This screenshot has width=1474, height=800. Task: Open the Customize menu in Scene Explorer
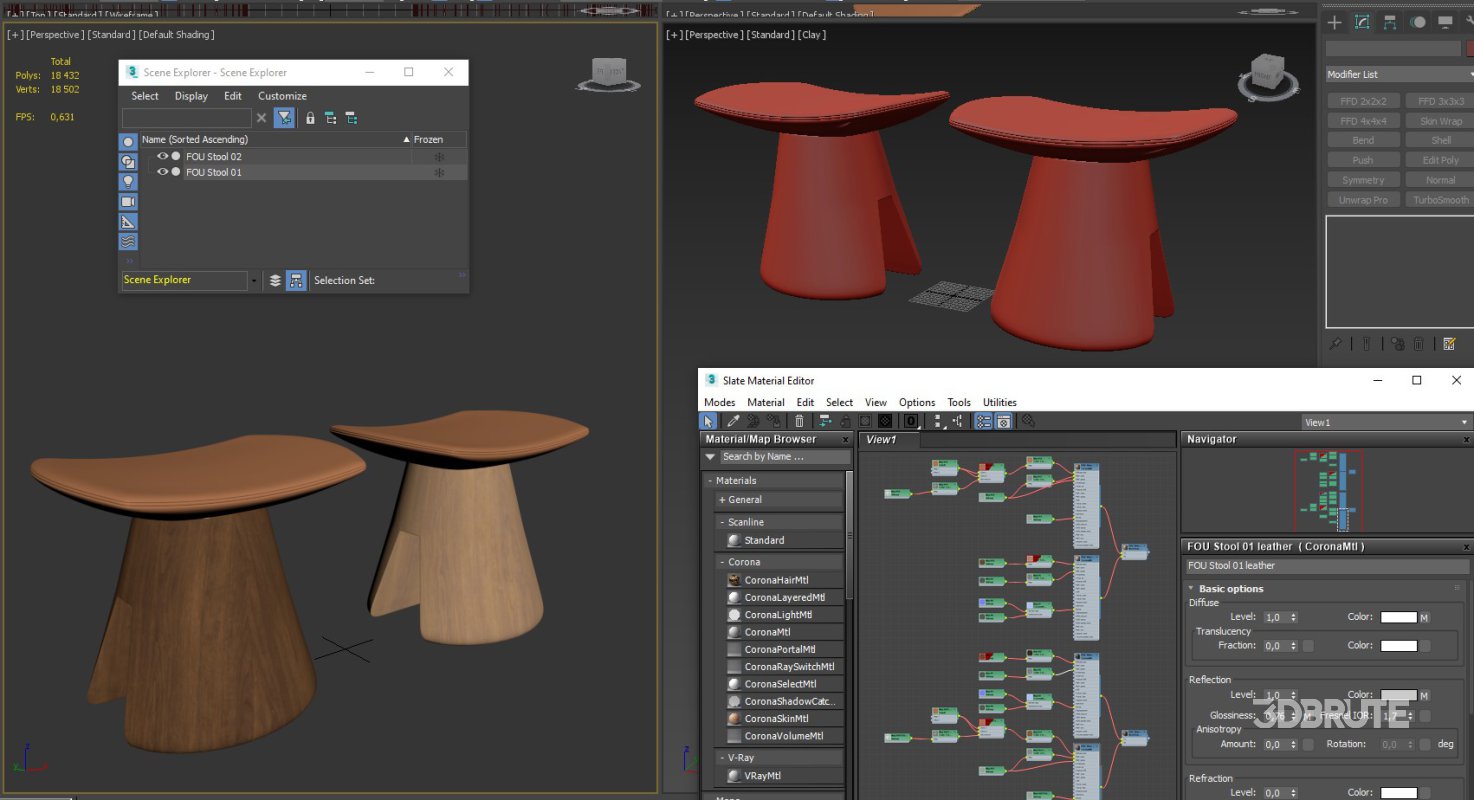[282, 96]
